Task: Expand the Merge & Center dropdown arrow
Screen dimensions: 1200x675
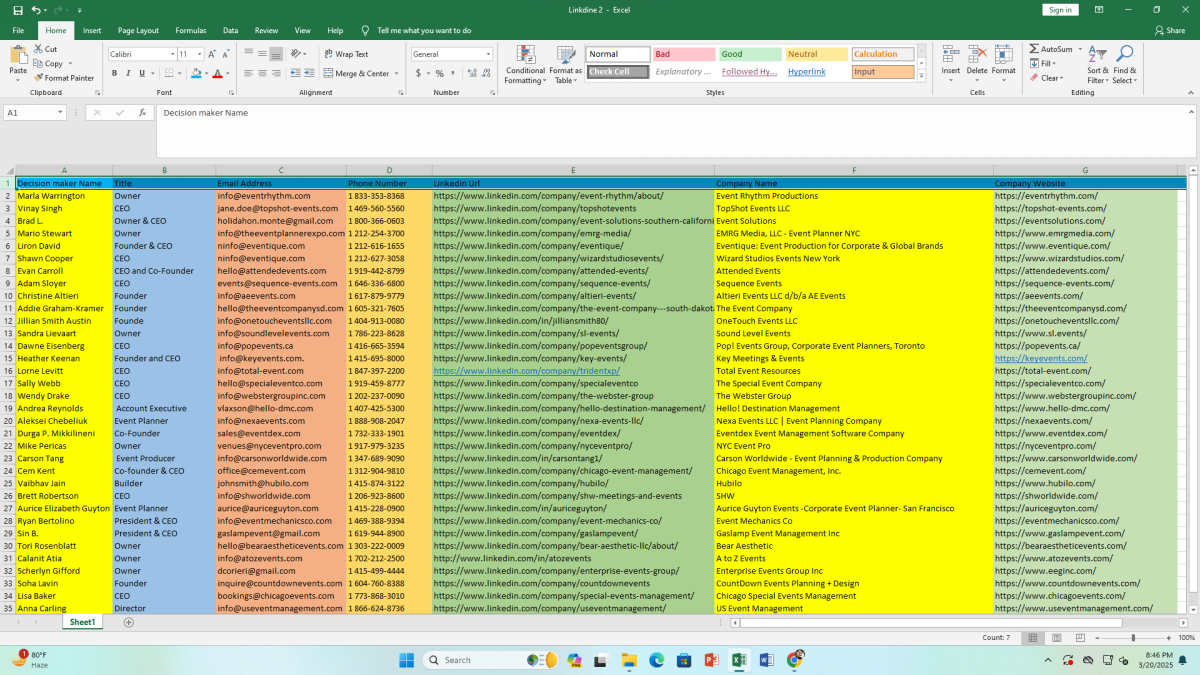Action: click(x=395, y=73)
